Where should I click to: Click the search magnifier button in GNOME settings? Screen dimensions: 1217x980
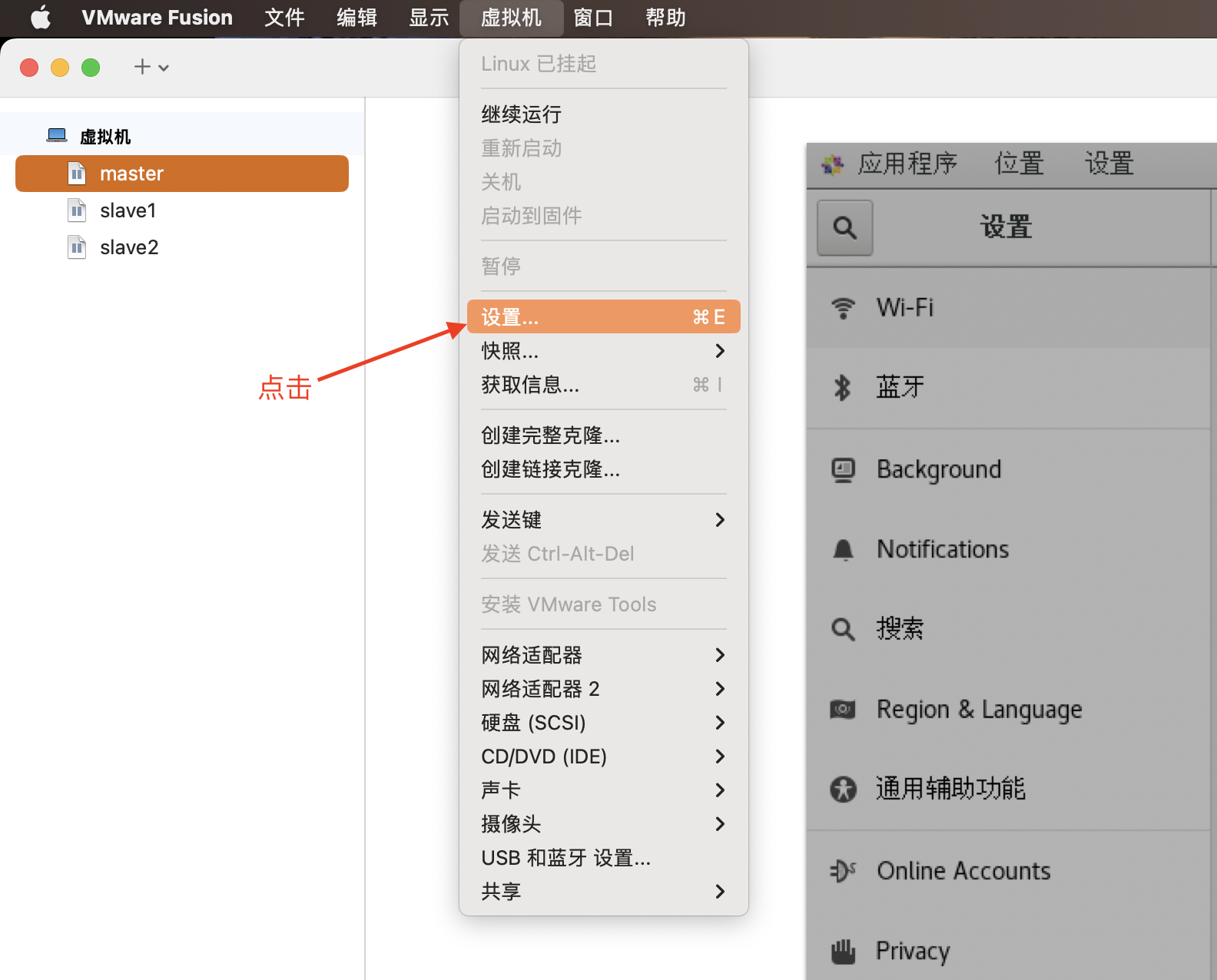845,227
